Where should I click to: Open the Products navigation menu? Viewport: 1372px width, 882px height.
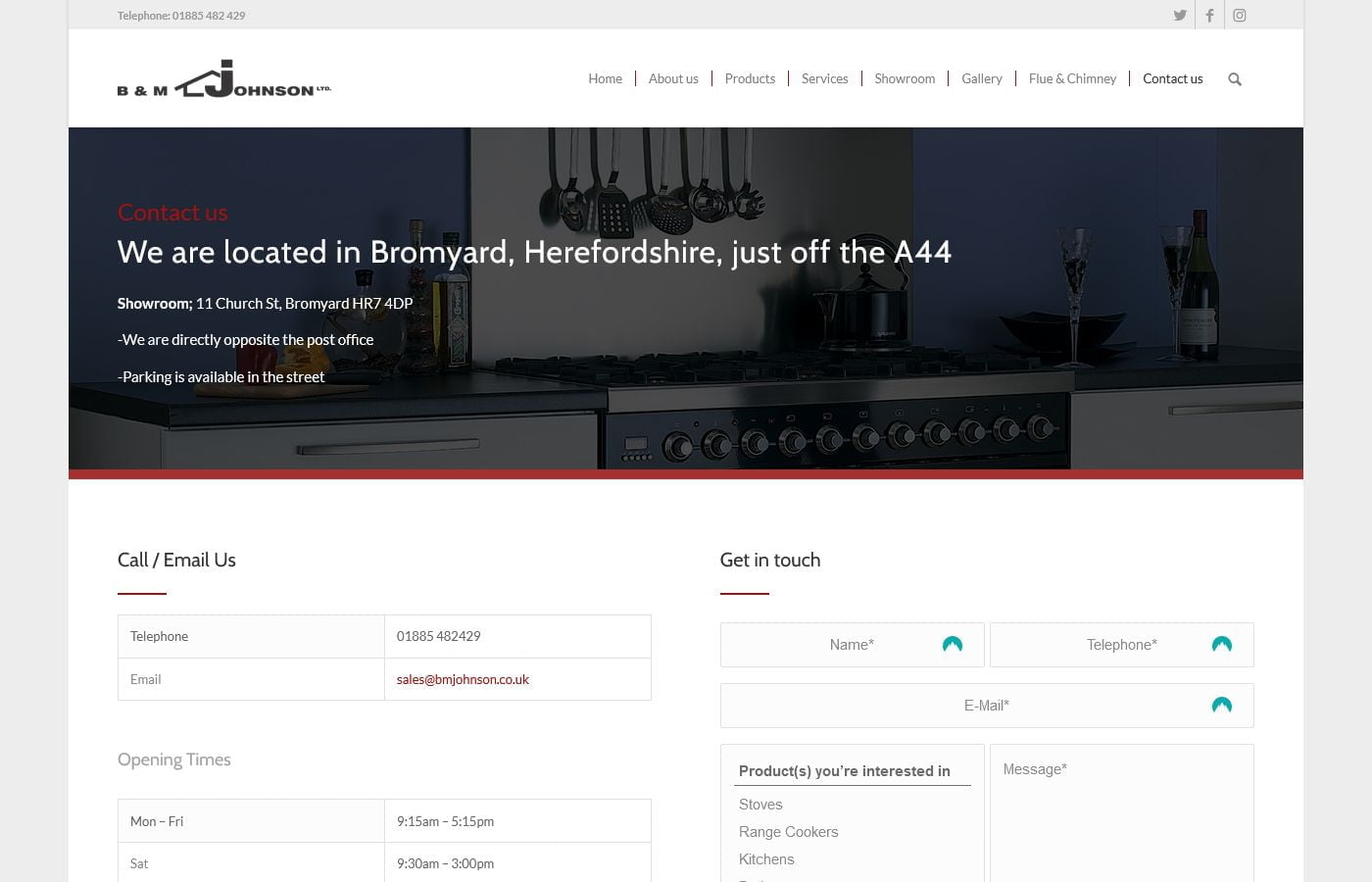750,78
